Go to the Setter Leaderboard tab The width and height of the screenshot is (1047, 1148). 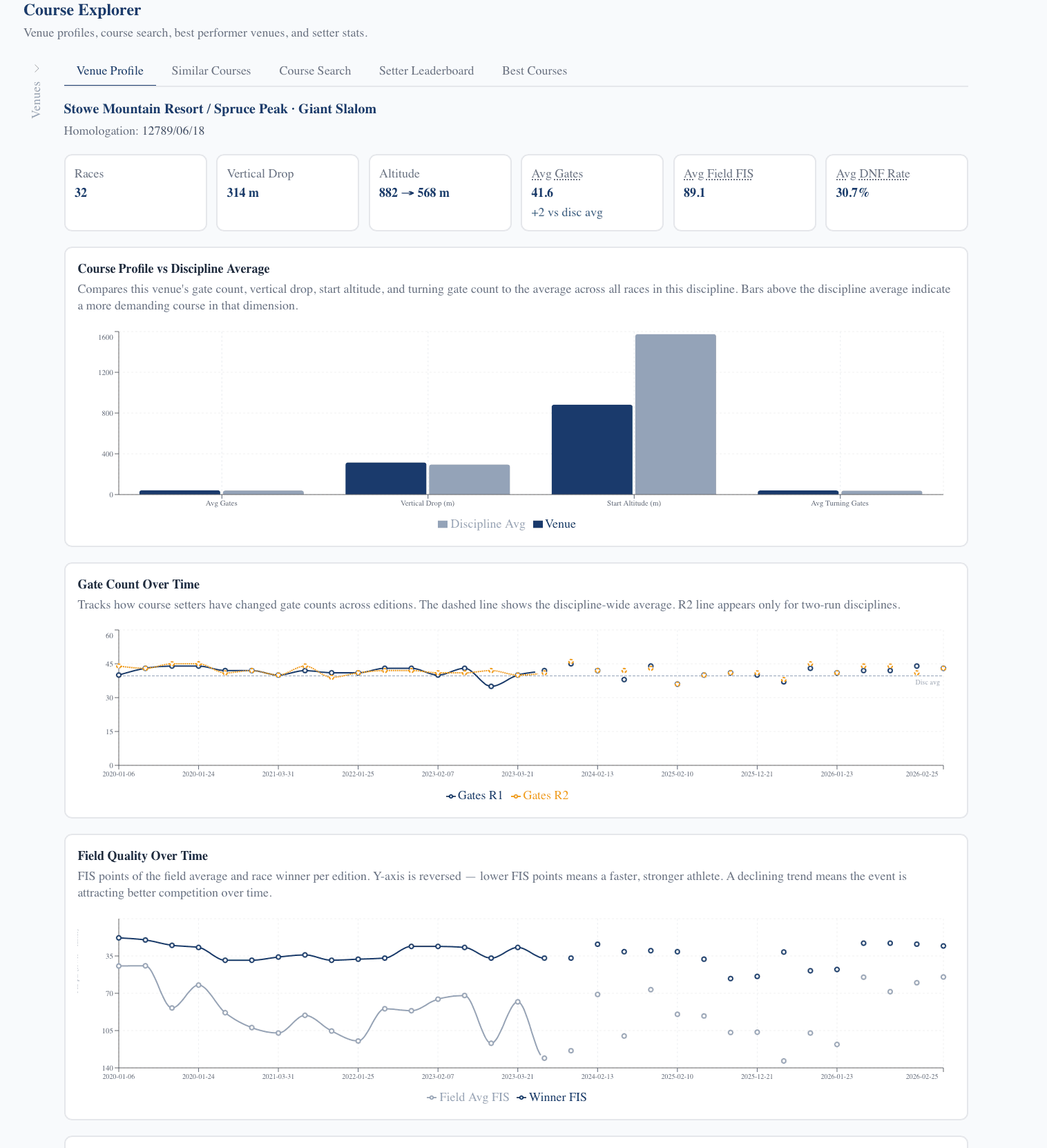tap(426, 71)
